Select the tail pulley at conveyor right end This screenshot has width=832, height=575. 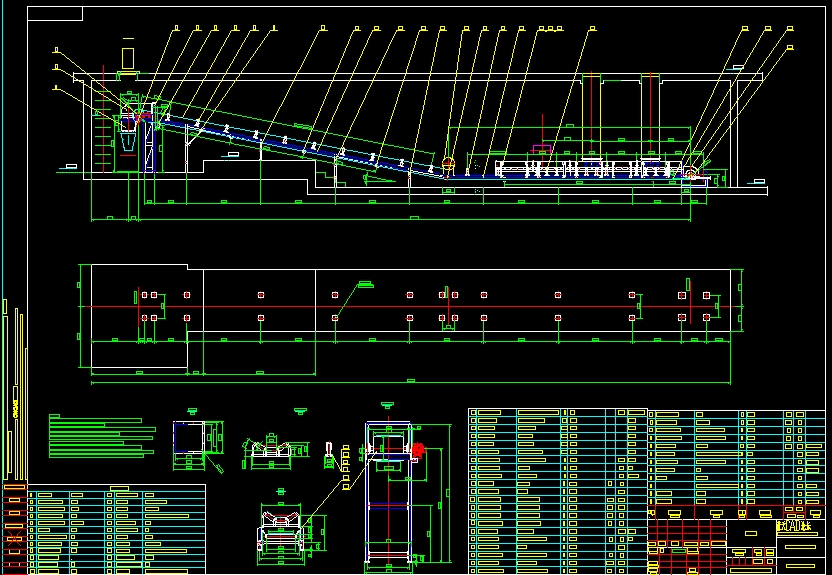point(689,173)
